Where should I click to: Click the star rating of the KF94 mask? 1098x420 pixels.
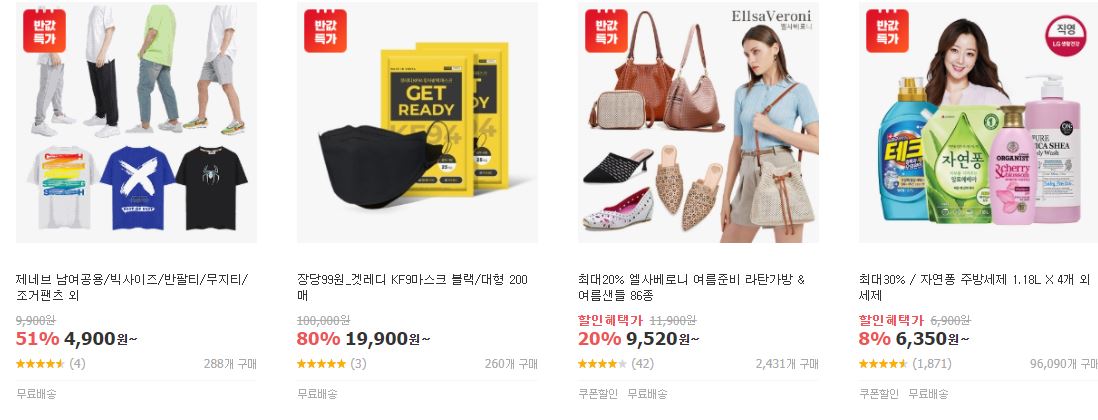point(321,364)
